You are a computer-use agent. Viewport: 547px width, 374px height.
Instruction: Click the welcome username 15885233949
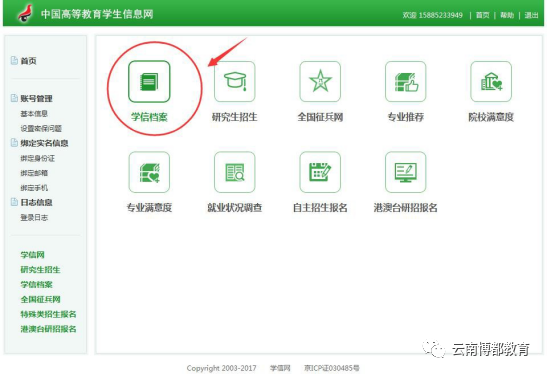click(441, 15)
